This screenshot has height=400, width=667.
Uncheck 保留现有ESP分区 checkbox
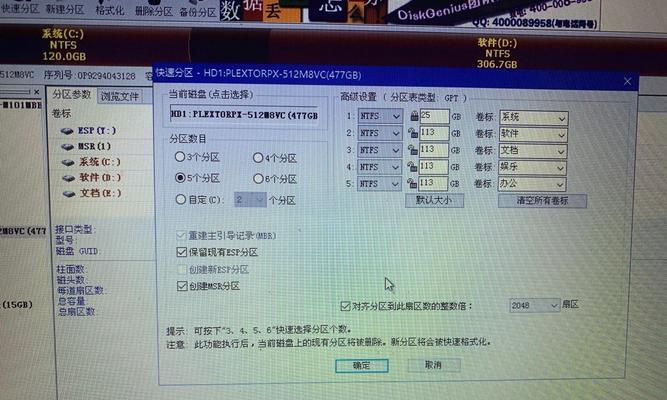(182, 252)
